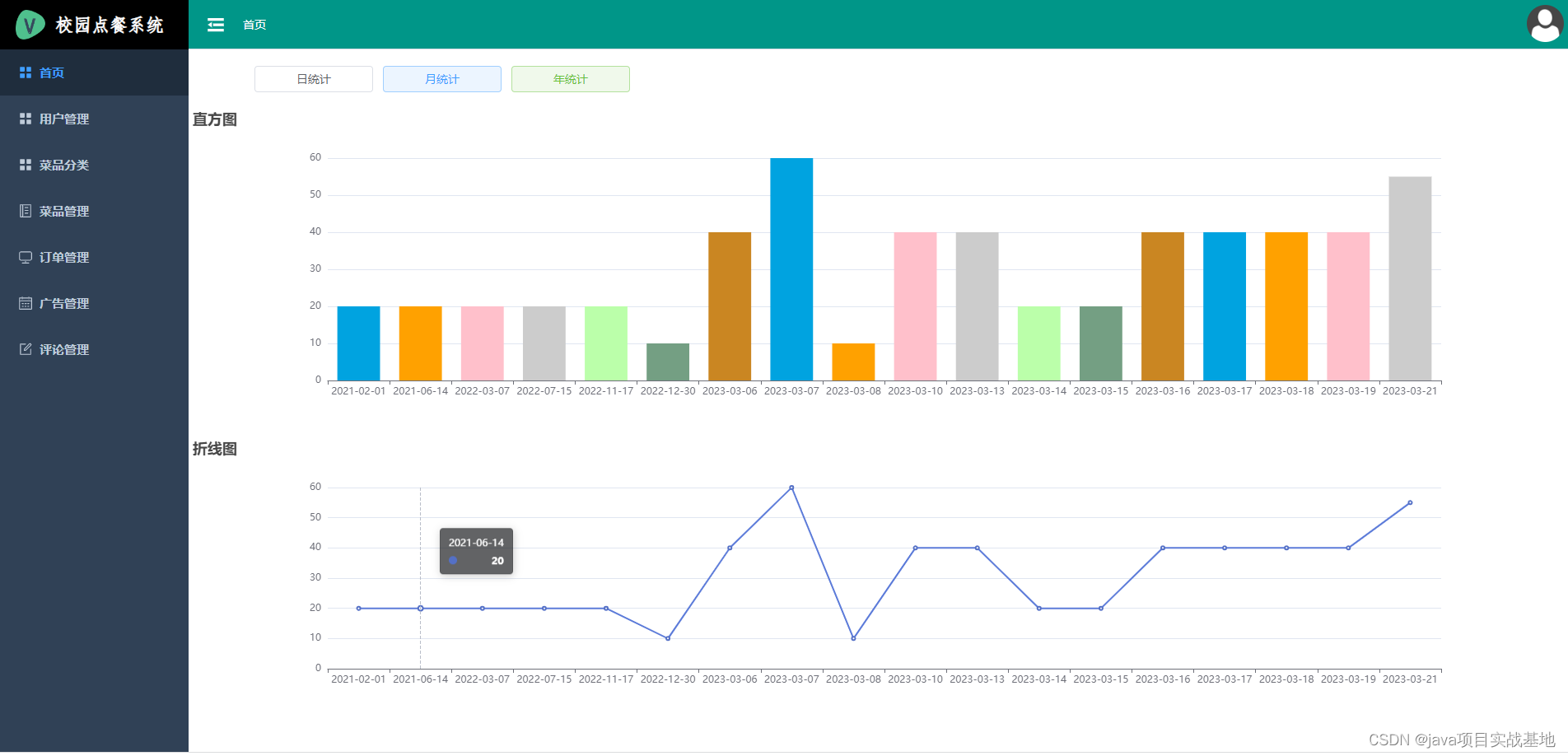The height and width of the screenshot is (756, 1568).
Task: Click the pink bar for 2023-03-10
Action: coord(915,306)
